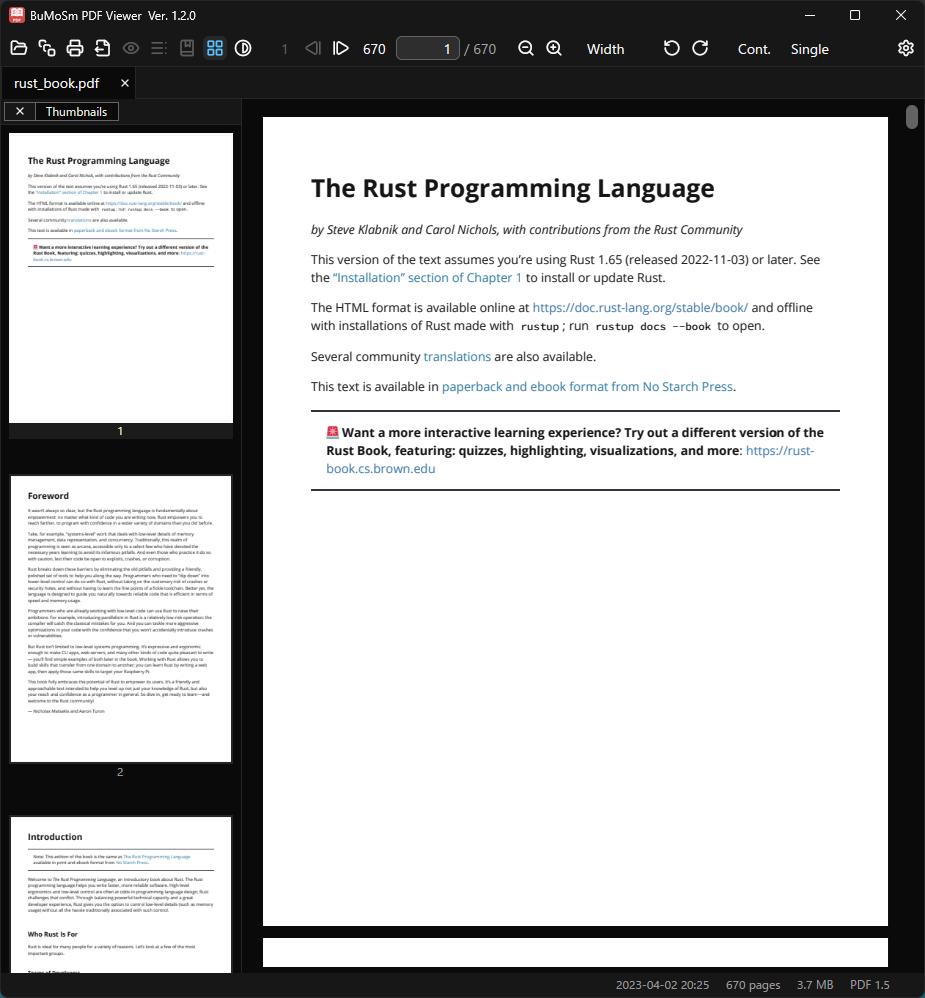This screenshot has width=925, height=998.
Task: Go to first page number 1
Action: (285, 49)
